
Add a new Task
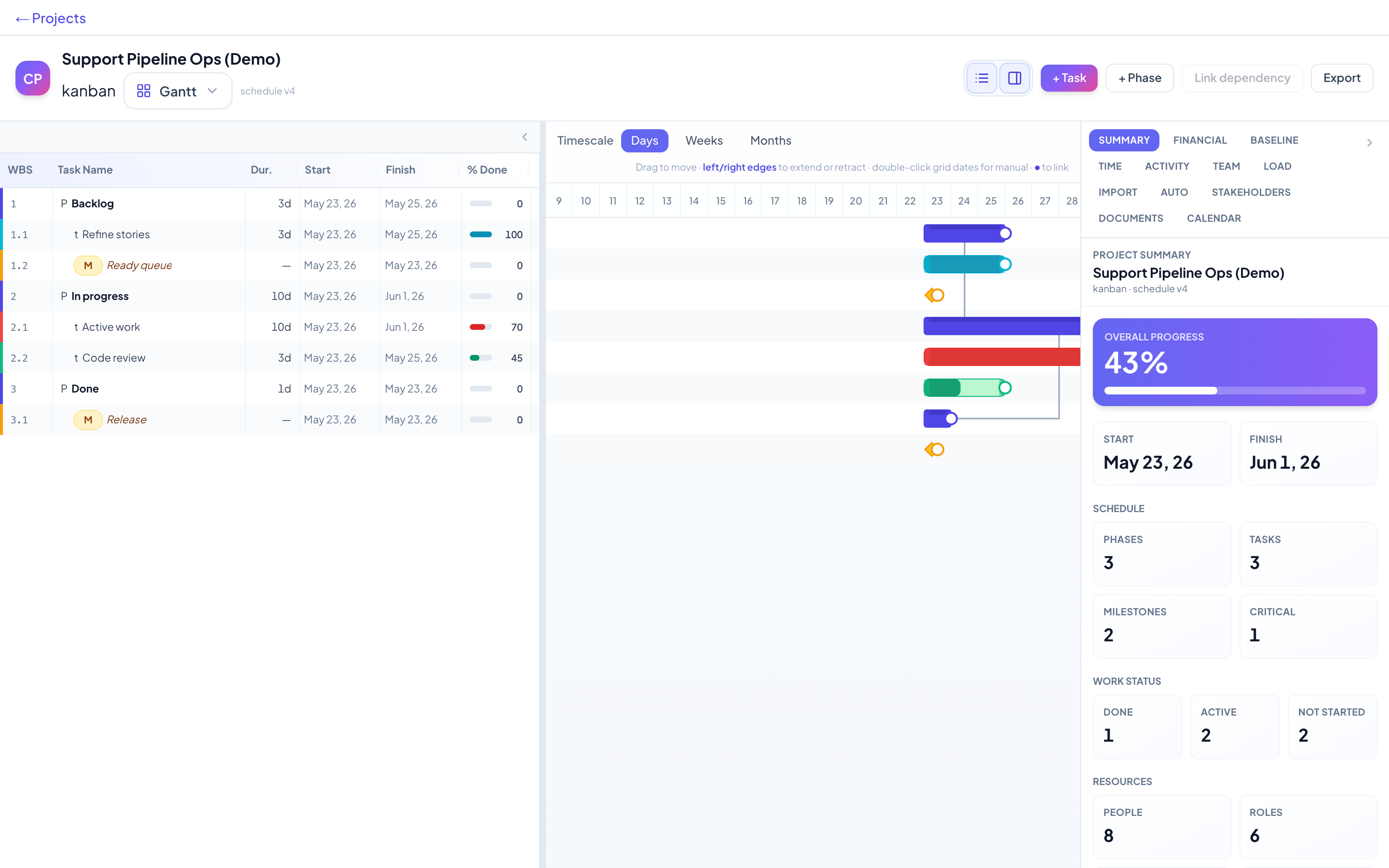coord(1068,78)
